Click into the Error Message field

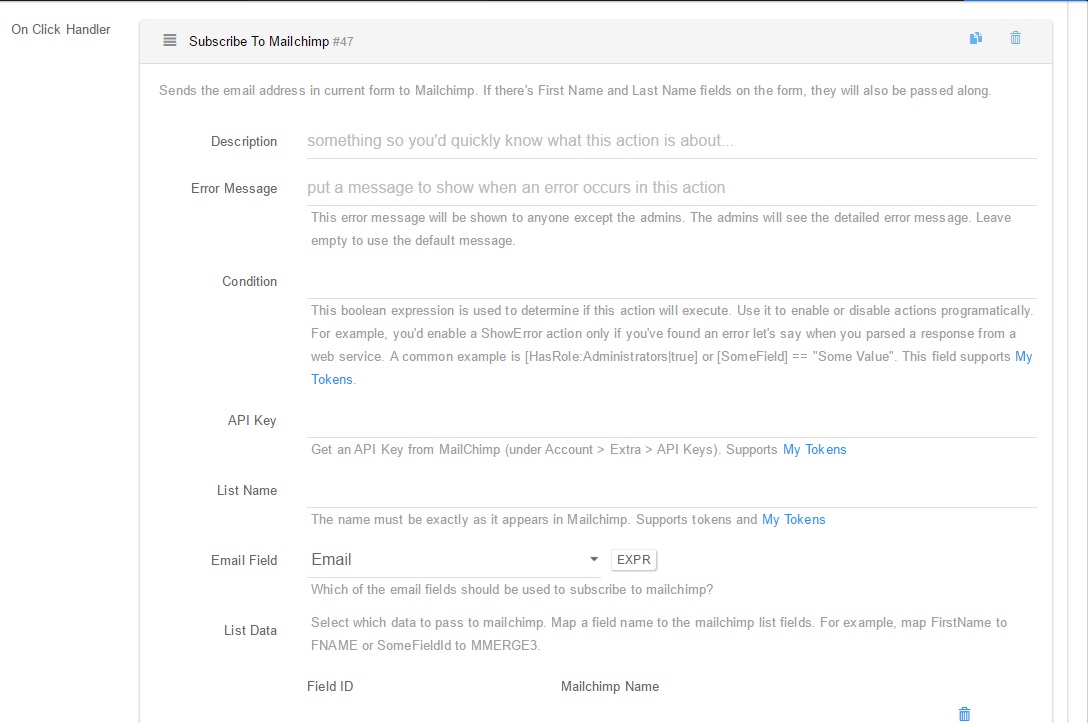click(672, 188)
